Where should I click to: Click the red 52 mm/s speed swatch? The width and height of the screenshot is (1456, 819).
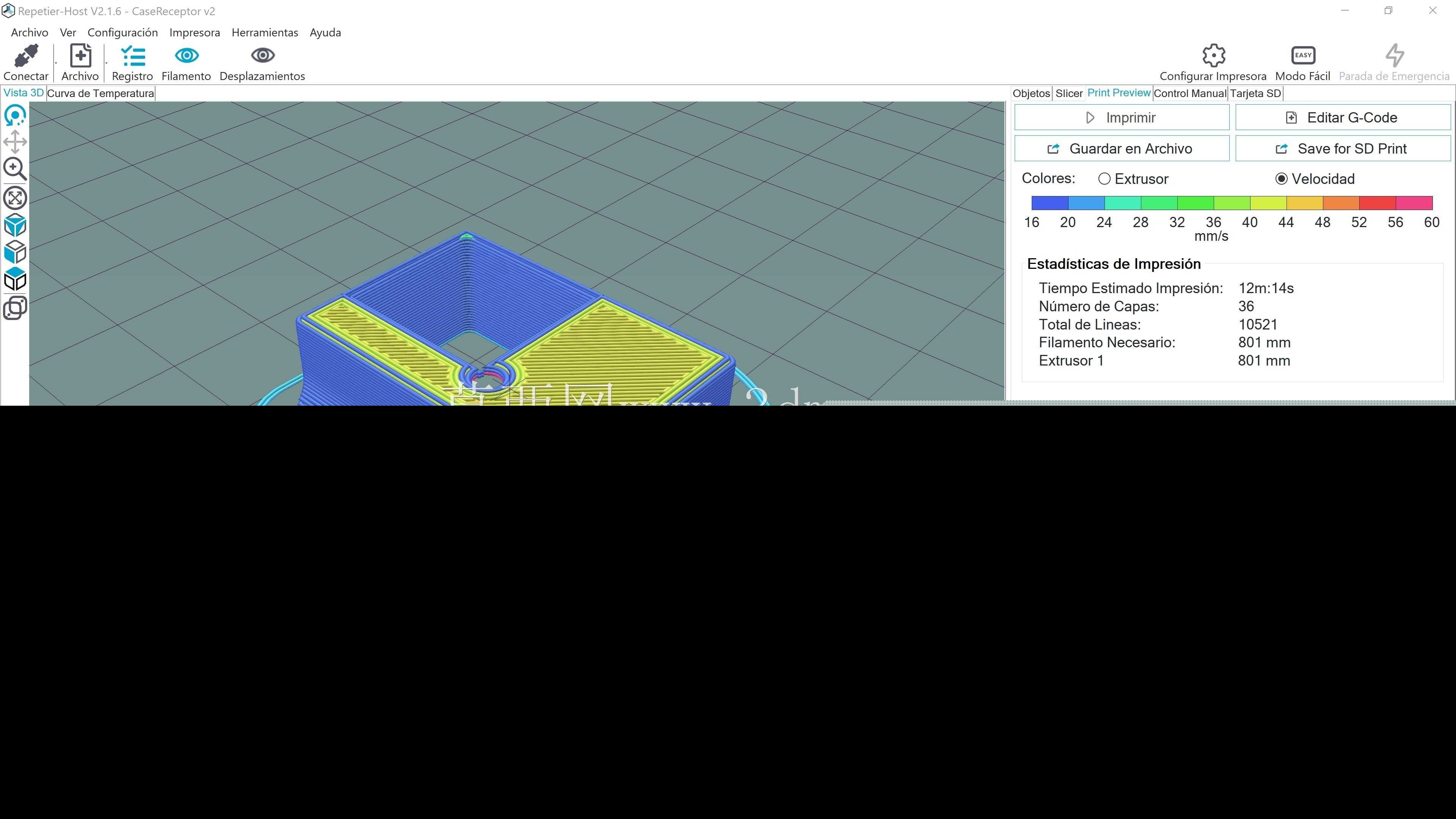point(1378,203)
